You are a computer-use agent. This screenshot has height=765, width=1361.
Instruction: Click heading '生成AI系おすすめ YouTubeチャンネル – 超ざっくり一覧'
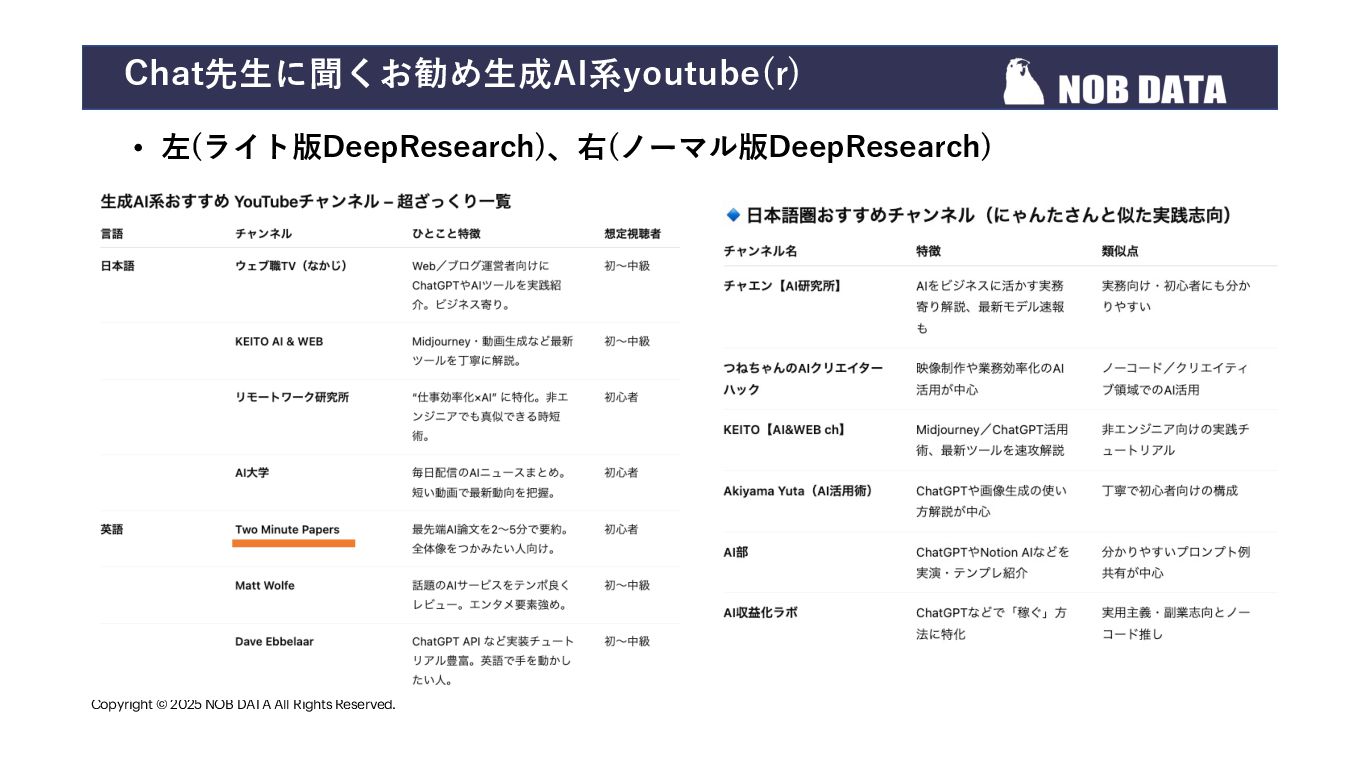pyautogui.click(x=306, y=201)
